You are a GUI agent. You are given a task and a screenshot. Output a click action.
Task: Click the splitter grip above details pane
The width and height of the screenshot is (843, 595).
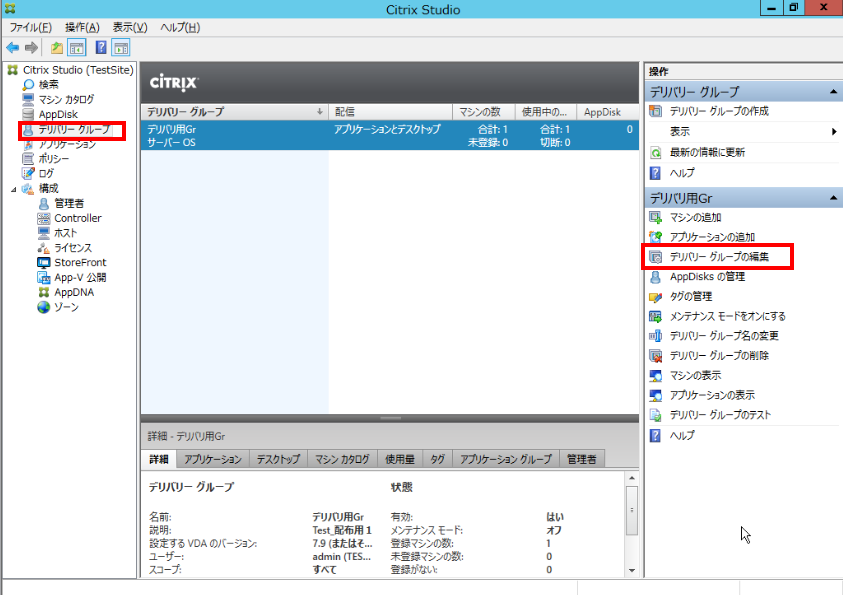click(390, 418)
